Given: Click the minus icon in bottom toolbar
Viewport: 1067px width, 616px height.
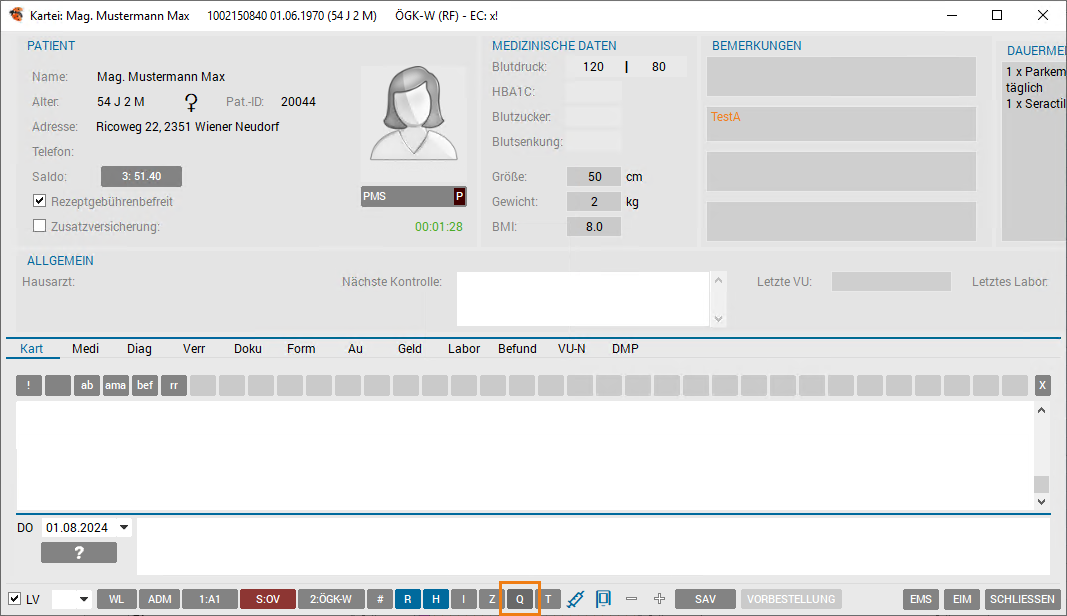Looking at the screenshot, I should pos(631,599).
